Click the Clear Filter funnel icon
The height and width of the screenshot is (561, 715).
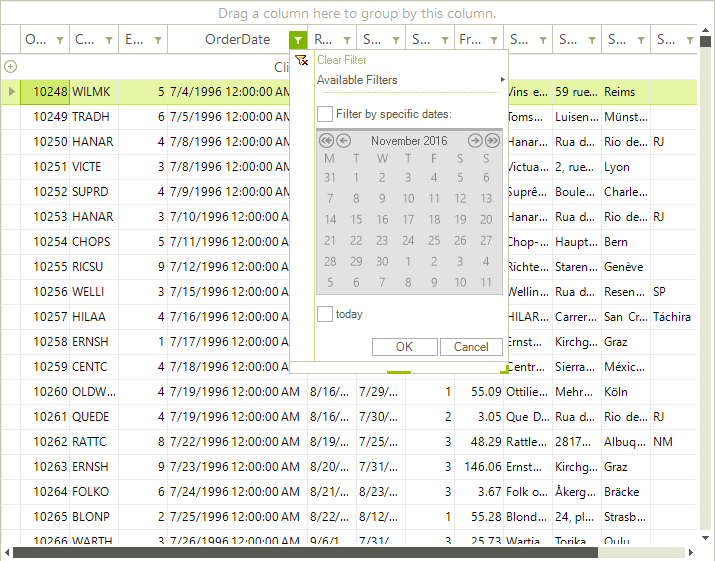(x=302, y=61)
